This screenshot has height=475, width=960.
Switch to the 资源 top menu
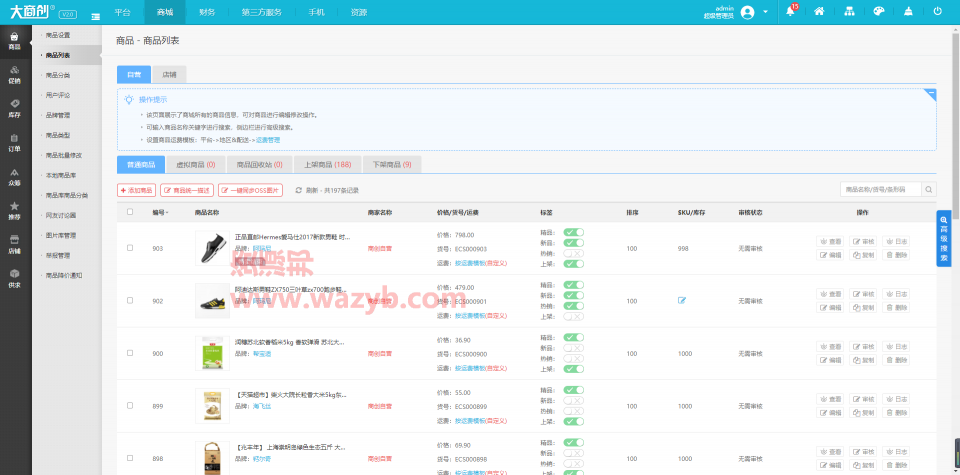click(x=359, y=12)
